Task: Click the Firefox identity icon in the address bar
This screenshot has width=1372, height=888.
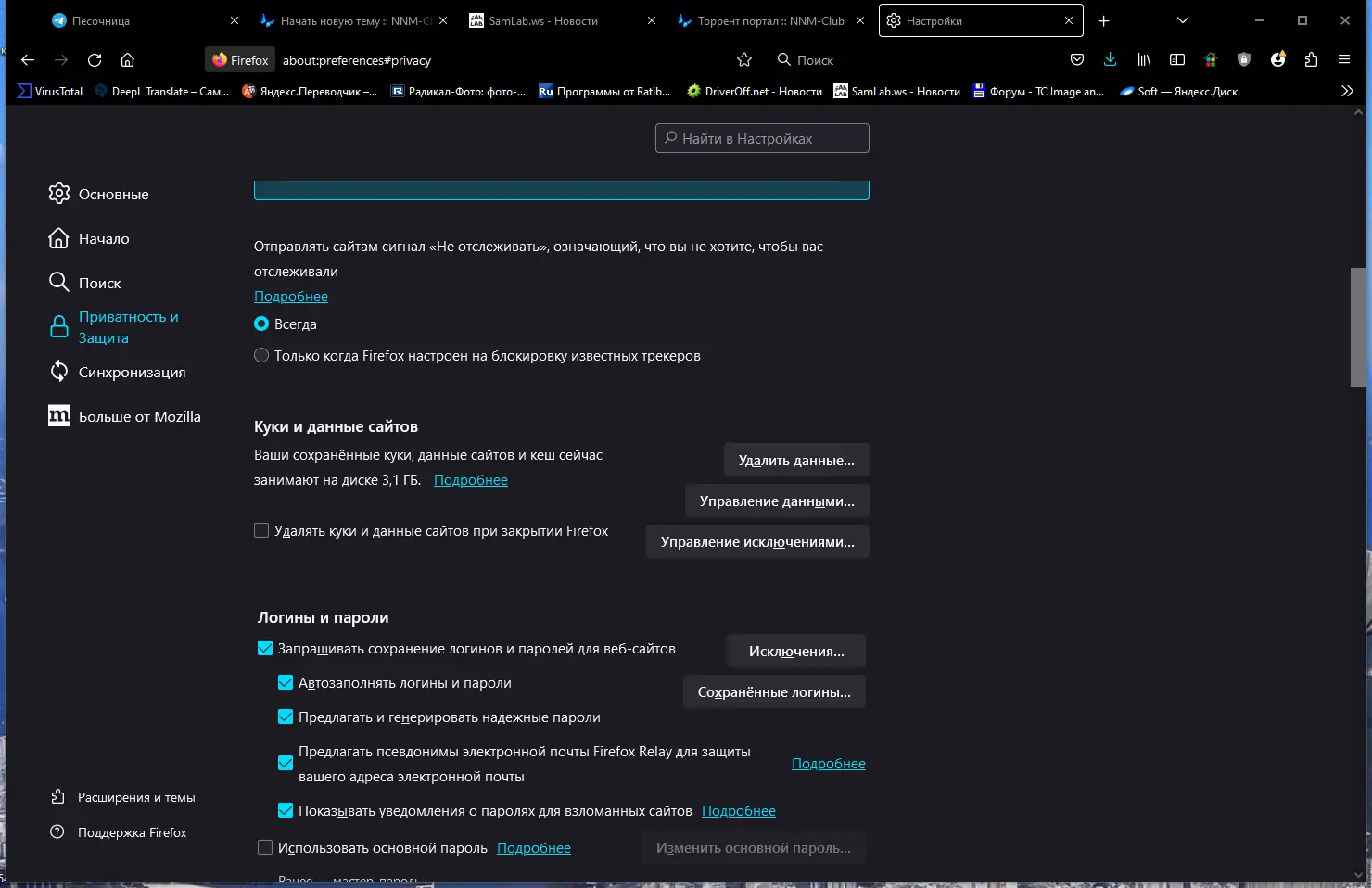Action: point(240,60)
